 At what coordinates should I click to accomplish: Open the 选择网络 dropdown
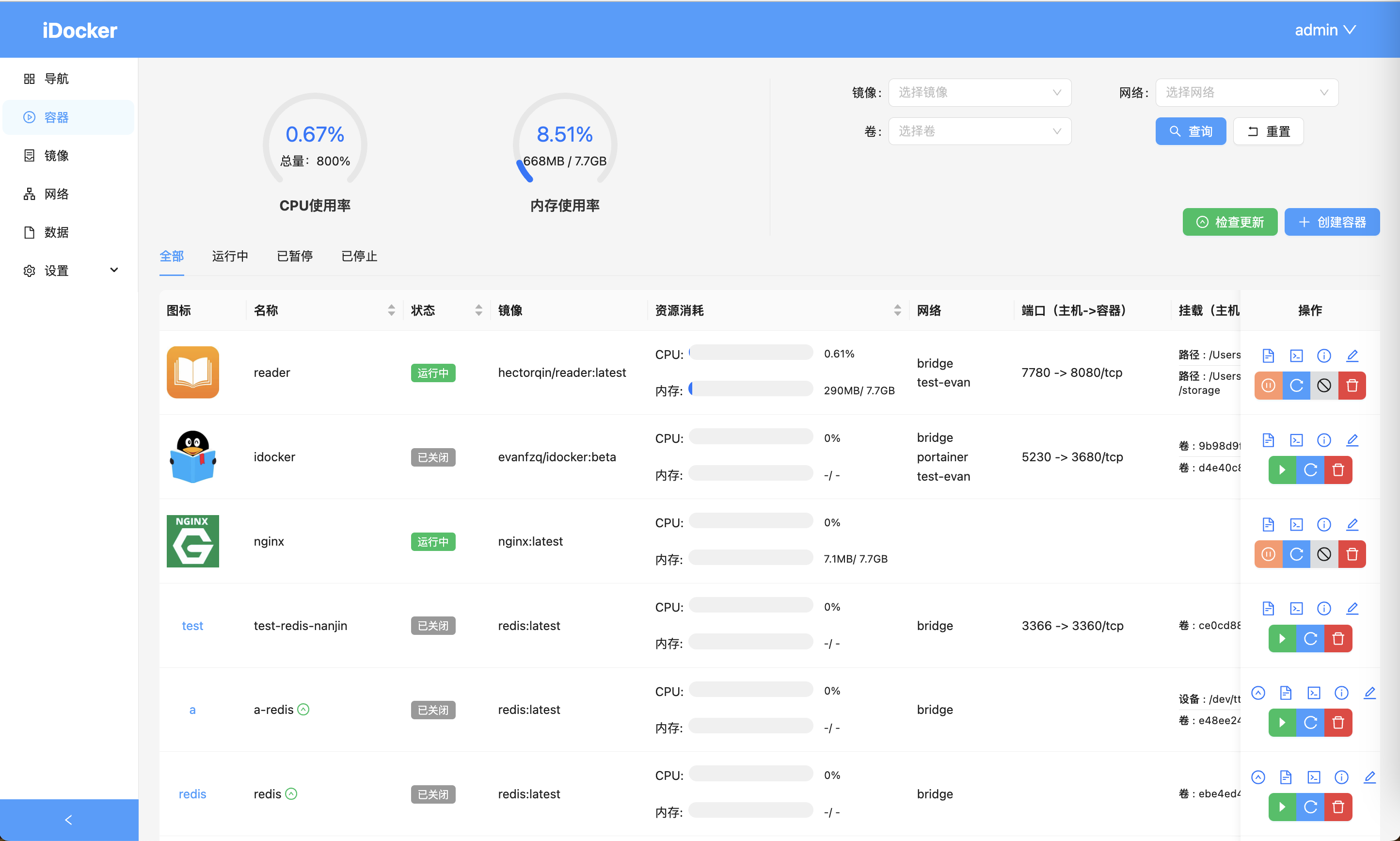(x=1246, y=92)
